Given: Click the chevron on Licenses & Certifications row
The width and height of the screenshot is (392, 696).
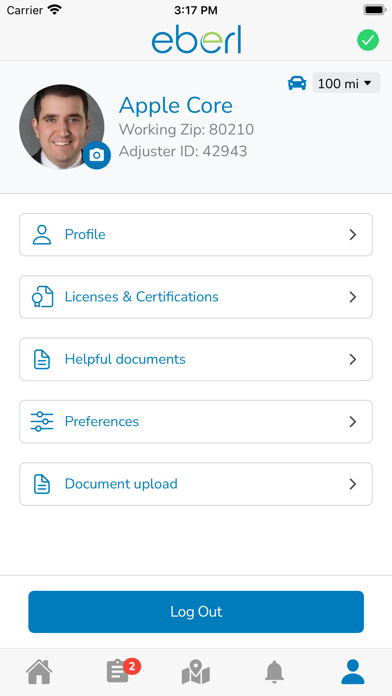Looking at the screenshot, I should (x=353, y=297).
